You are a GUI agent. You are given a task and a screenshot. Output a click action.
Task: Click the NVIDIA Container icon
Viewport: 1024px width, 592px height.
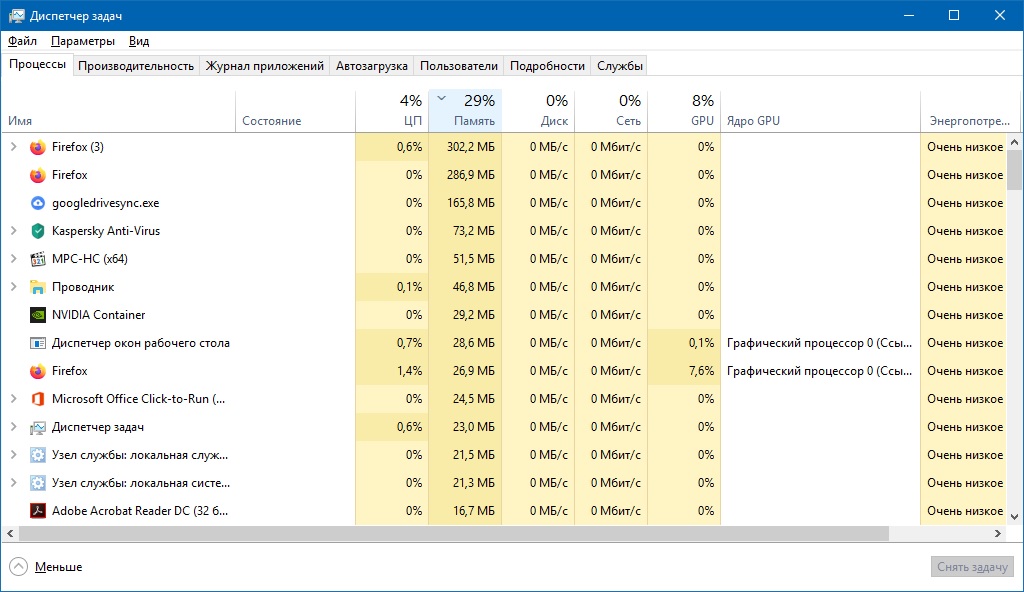tap(38, 315)
